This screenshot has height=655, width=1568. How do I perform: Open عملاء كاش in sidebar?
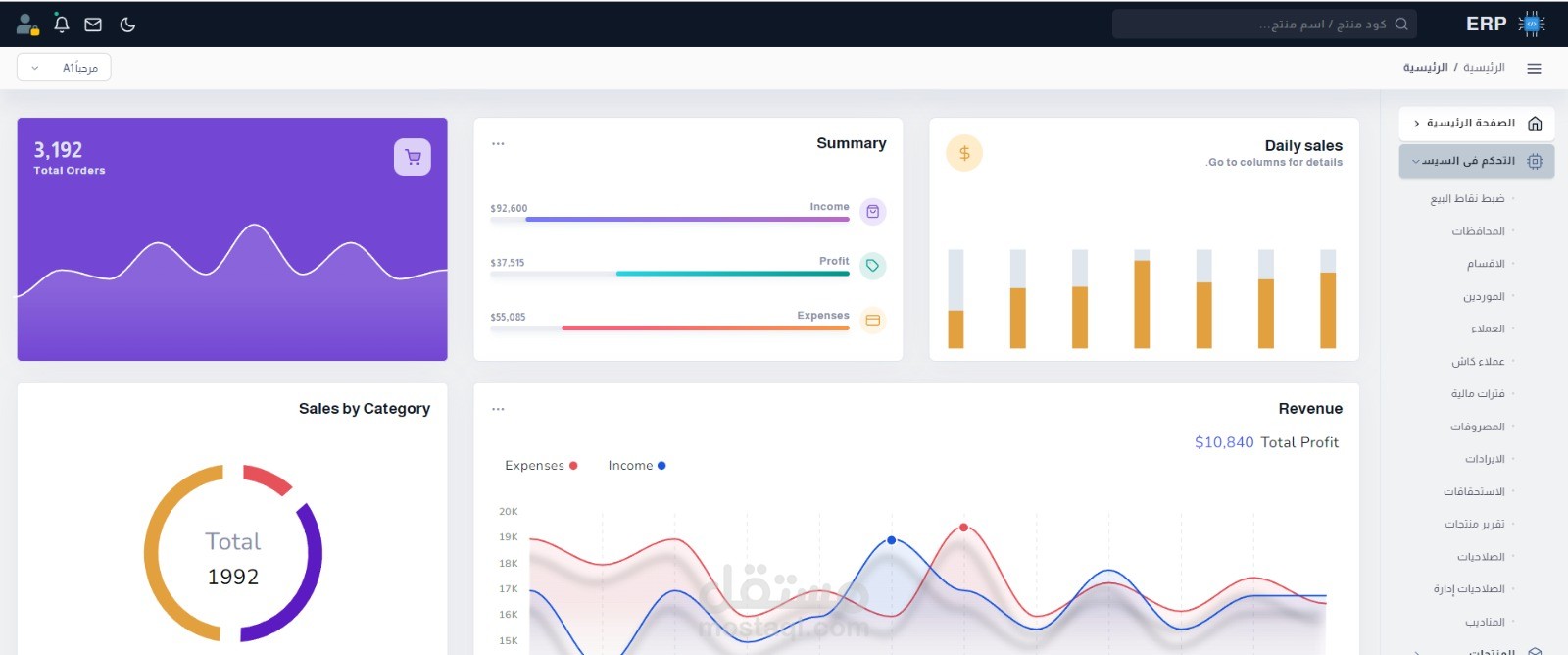click(x=1478, y=362)
